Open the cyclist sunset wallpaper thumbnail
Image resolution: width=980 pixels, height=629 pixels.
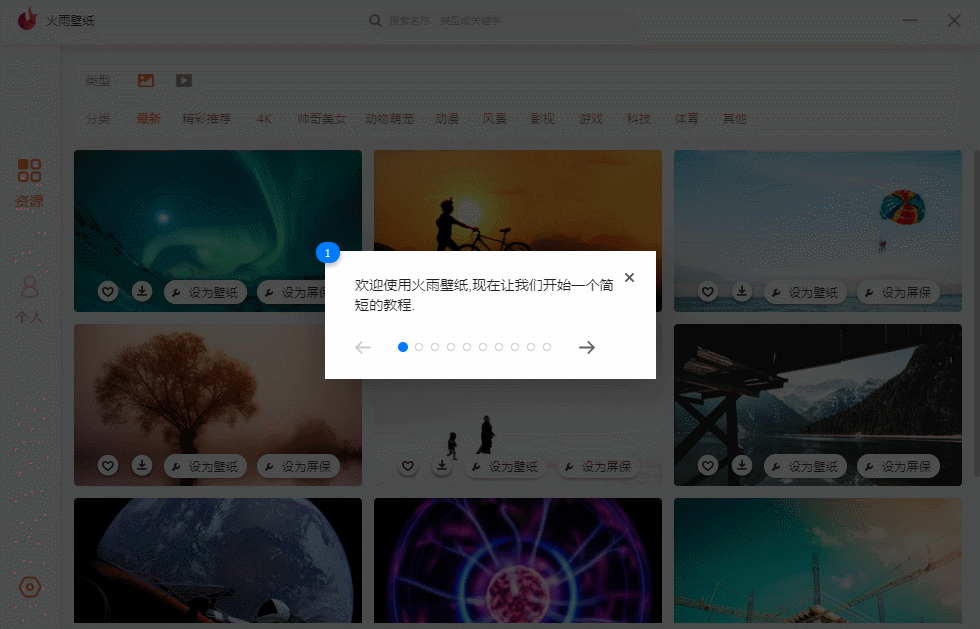(518, 200)
